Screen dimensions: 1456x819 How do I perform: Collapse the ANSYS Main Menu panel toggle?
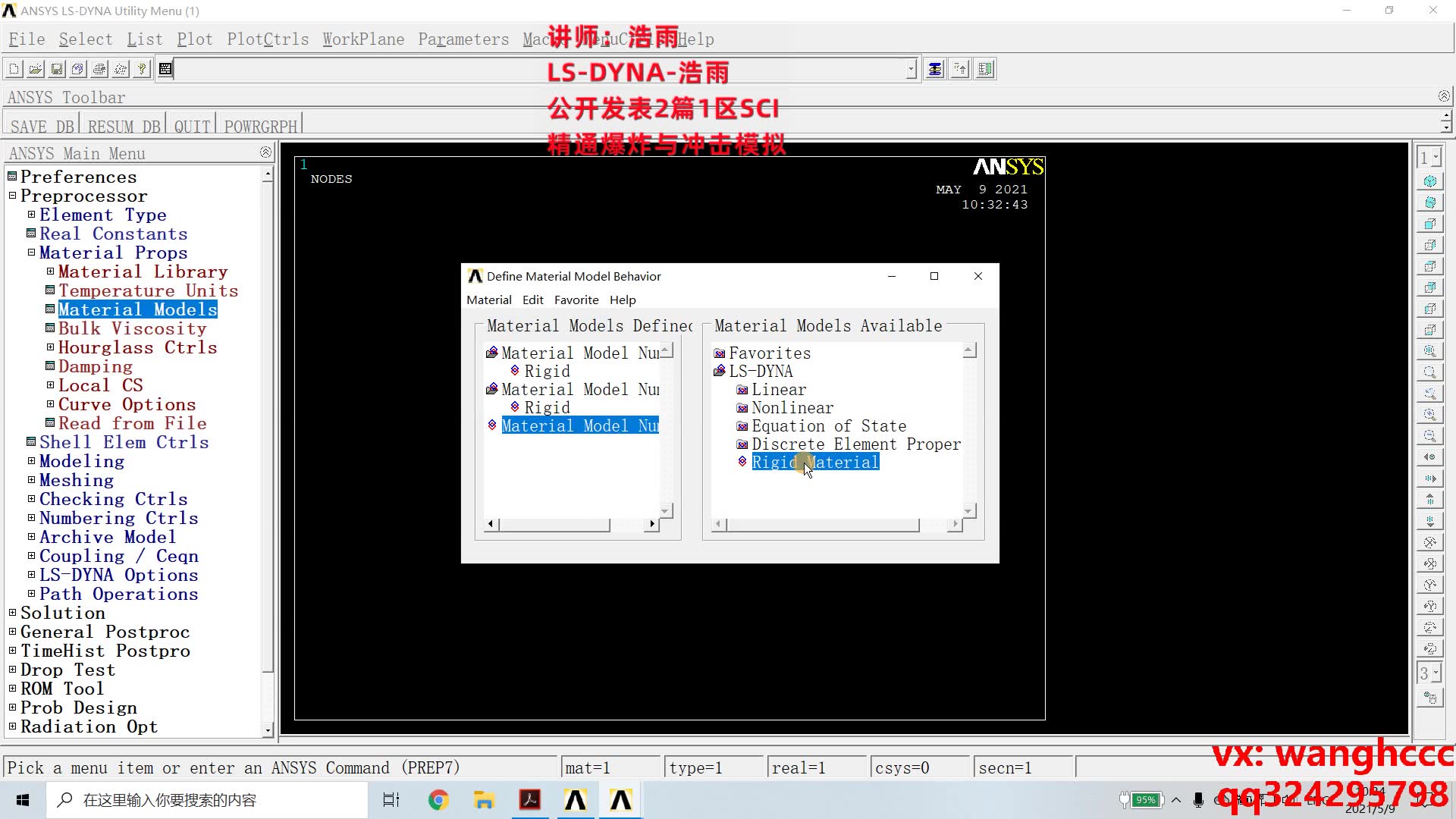[x=265, y=152]
